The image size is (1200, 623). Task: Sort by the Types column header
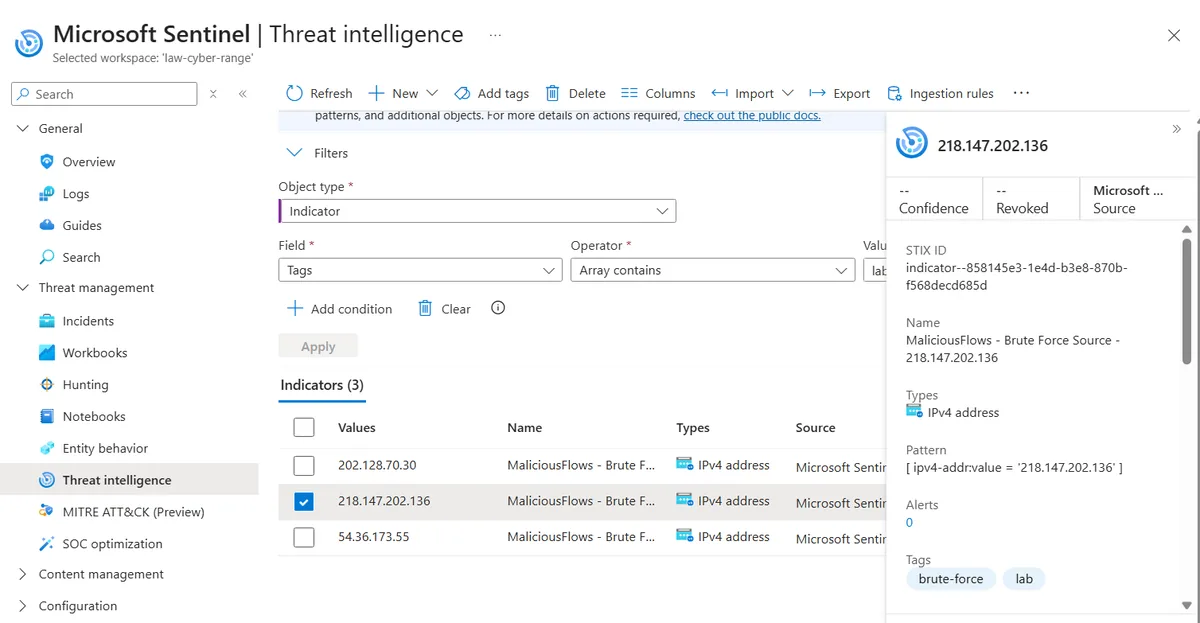[x=693, y=428]
